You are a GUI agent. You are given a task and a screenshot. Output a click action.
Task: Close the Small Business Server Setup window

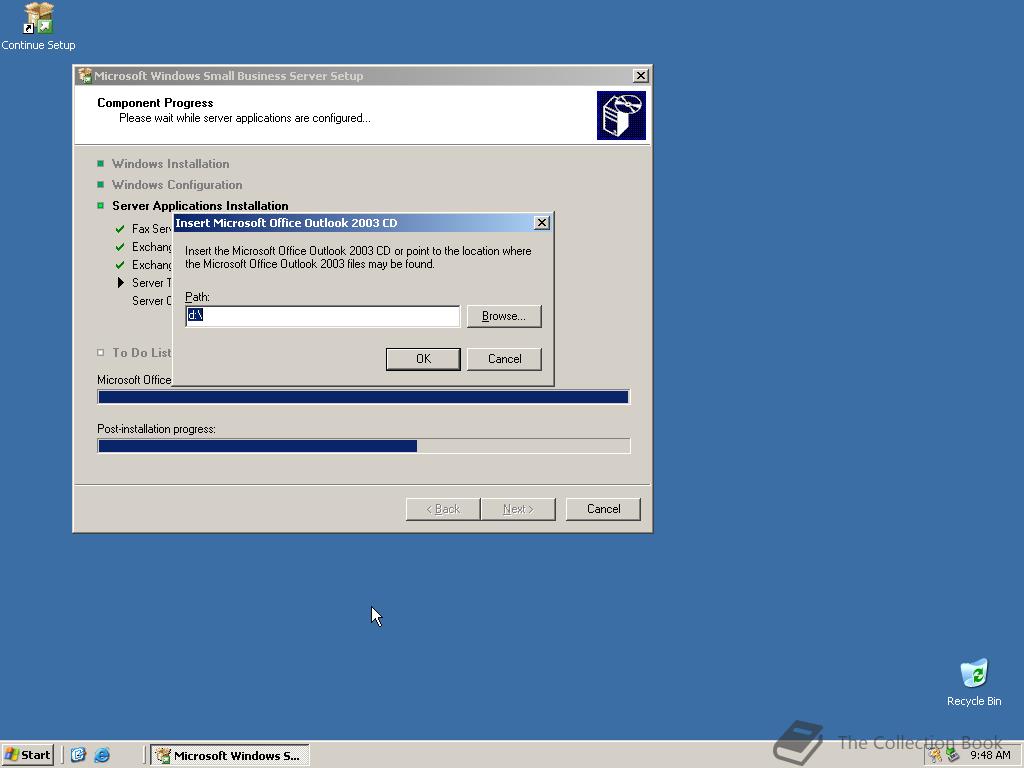(641, 76)
